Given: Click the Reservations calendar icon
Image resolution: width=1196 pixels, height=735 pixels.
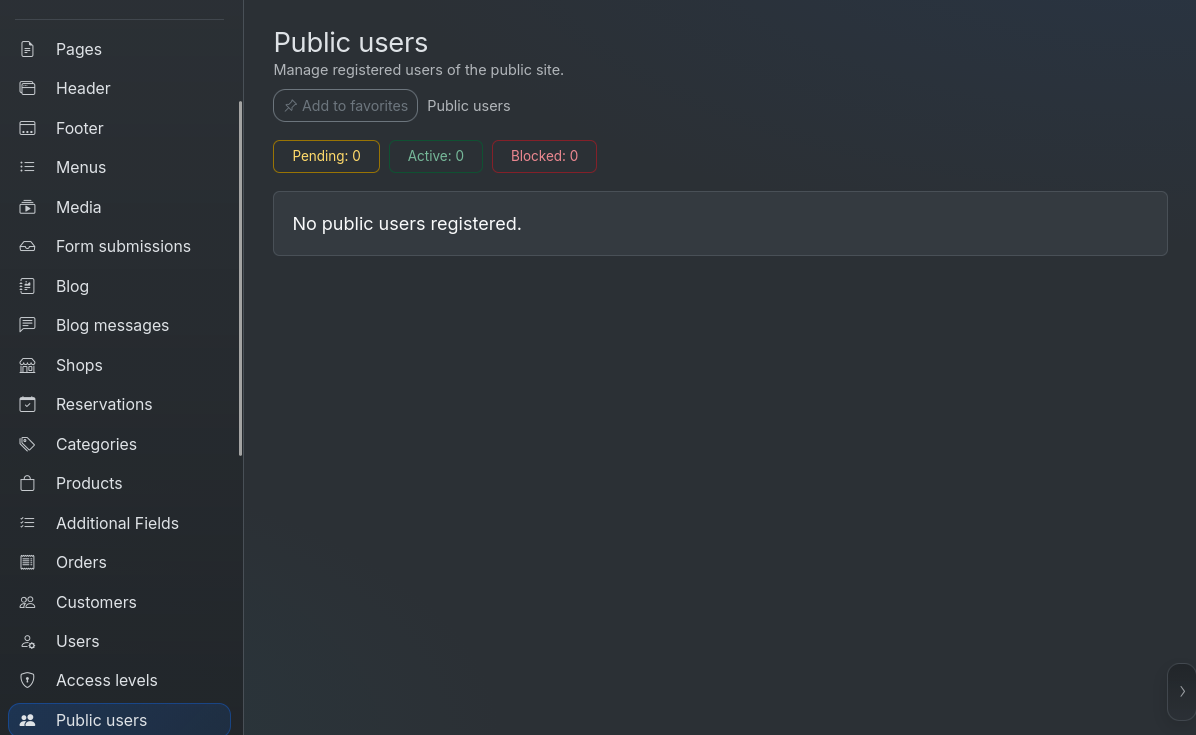Looking at the screenshot, I should coord(27,404).
